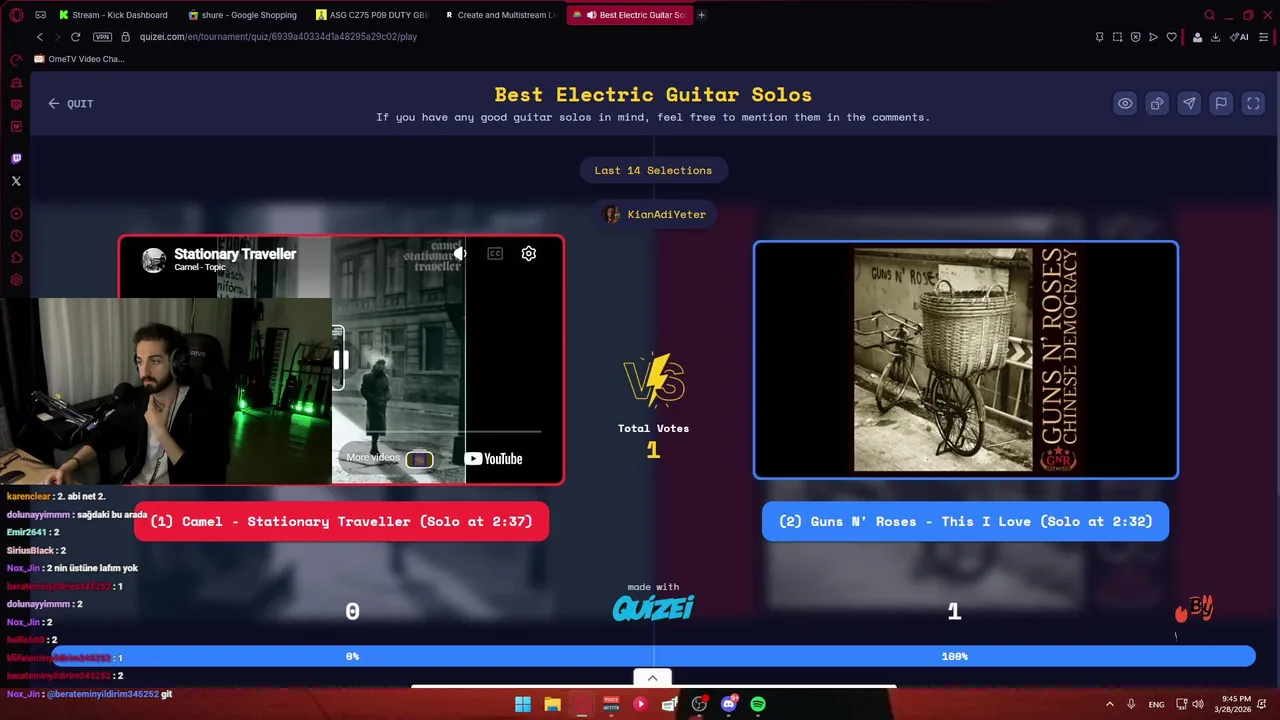
Task: Open Last 14 Selections pill
Action: click(653, 170)
